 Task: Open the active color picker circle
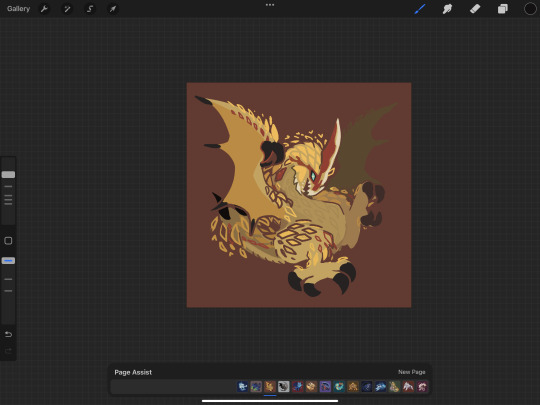[530, 9]
